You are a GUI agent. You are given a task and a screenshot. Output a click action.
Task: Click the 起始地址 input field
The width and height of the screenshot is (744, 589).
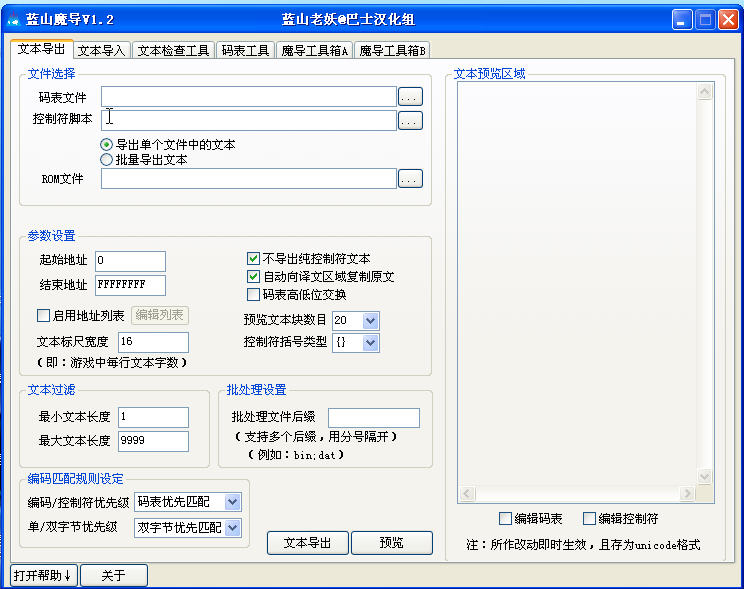pyautogui.click(x=130, y=262)
